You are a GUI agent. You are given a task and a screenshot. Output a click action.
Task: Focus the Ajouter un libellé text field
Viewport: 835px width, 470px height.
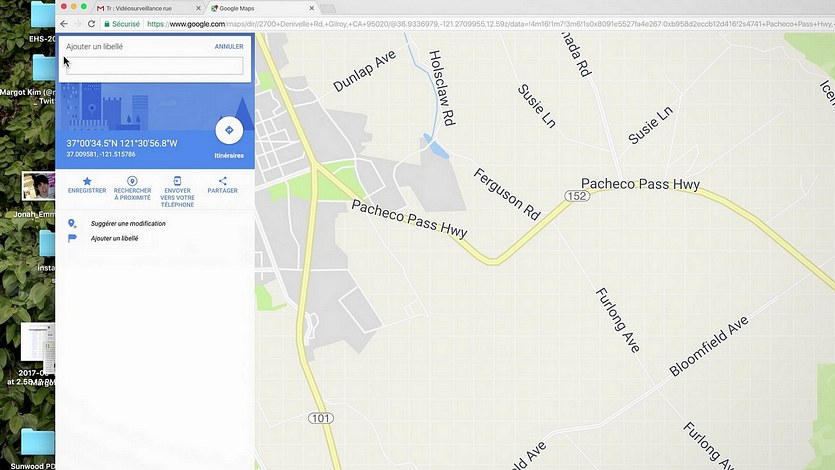pos(154,66)
